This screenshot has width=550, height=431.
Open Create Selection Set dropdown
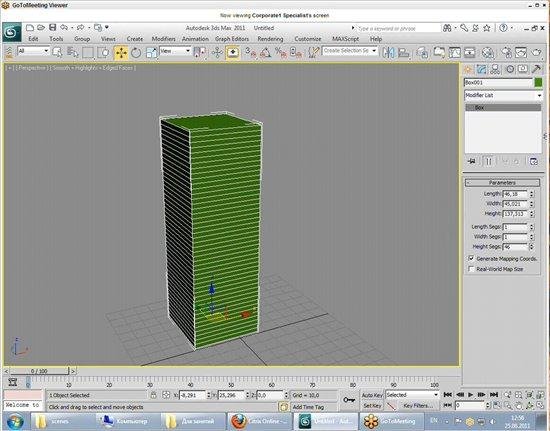[350, 51]
